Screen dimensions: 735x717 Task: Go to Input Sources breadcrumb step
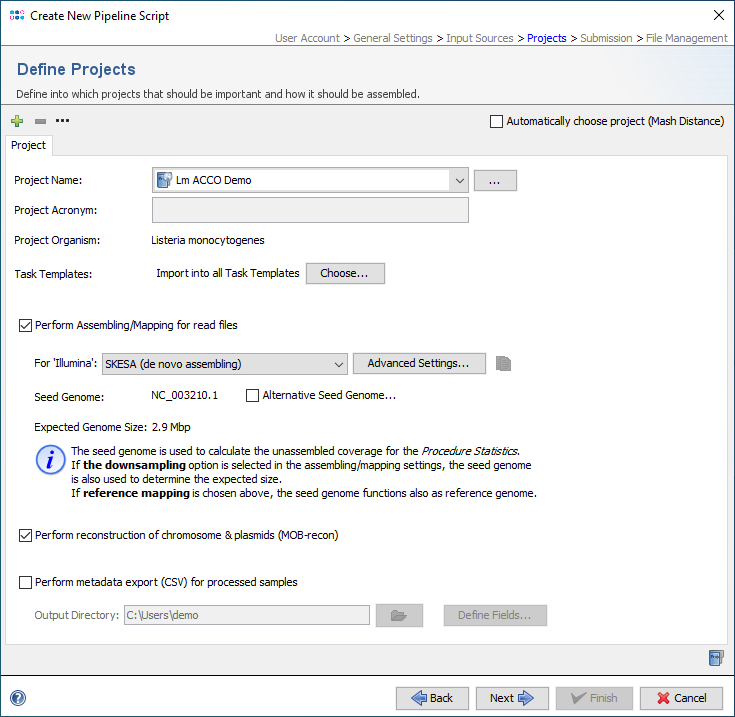pos(481,38)
